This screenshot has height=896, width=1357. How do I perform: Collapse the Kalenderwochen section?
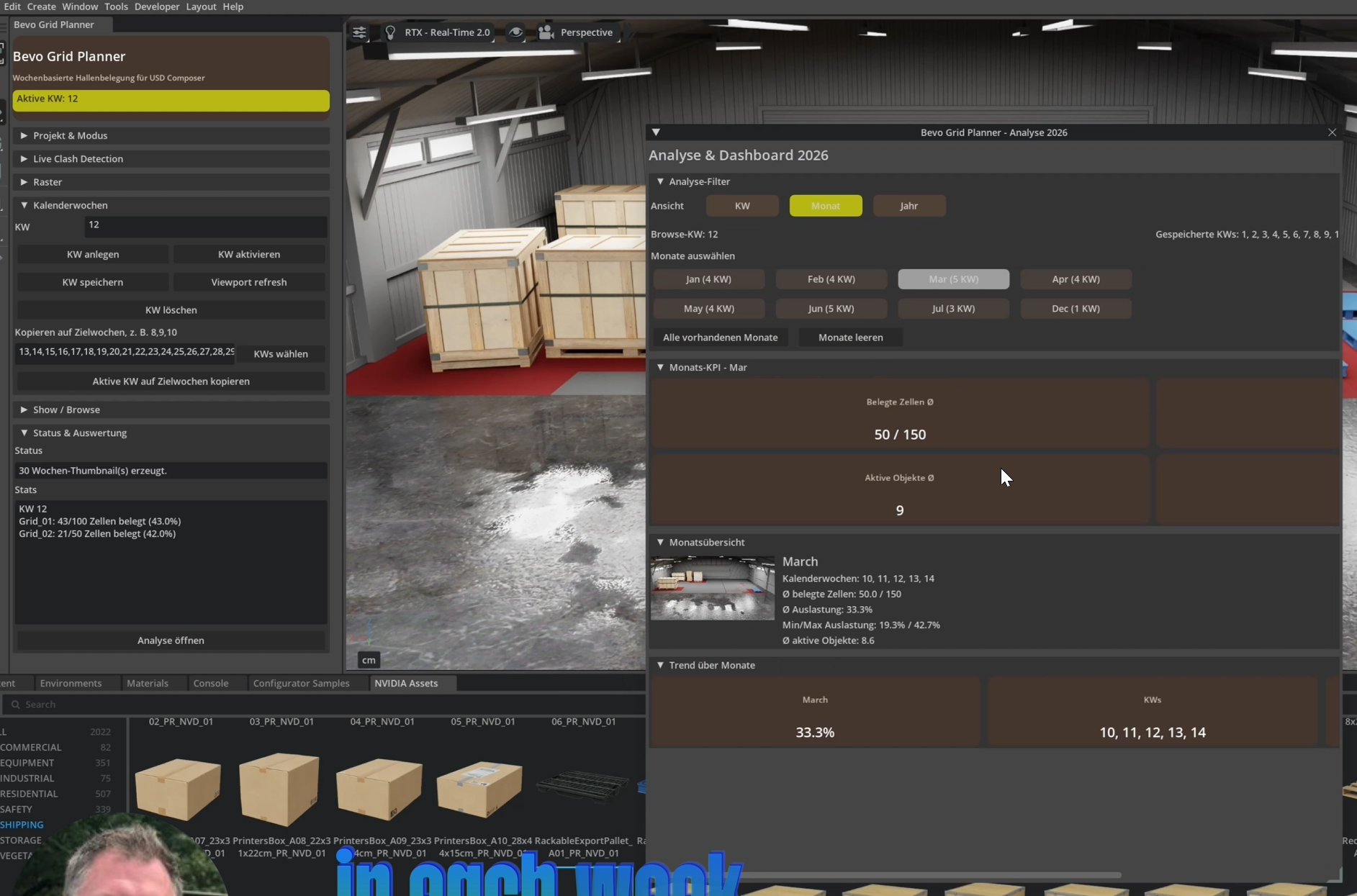171,205
